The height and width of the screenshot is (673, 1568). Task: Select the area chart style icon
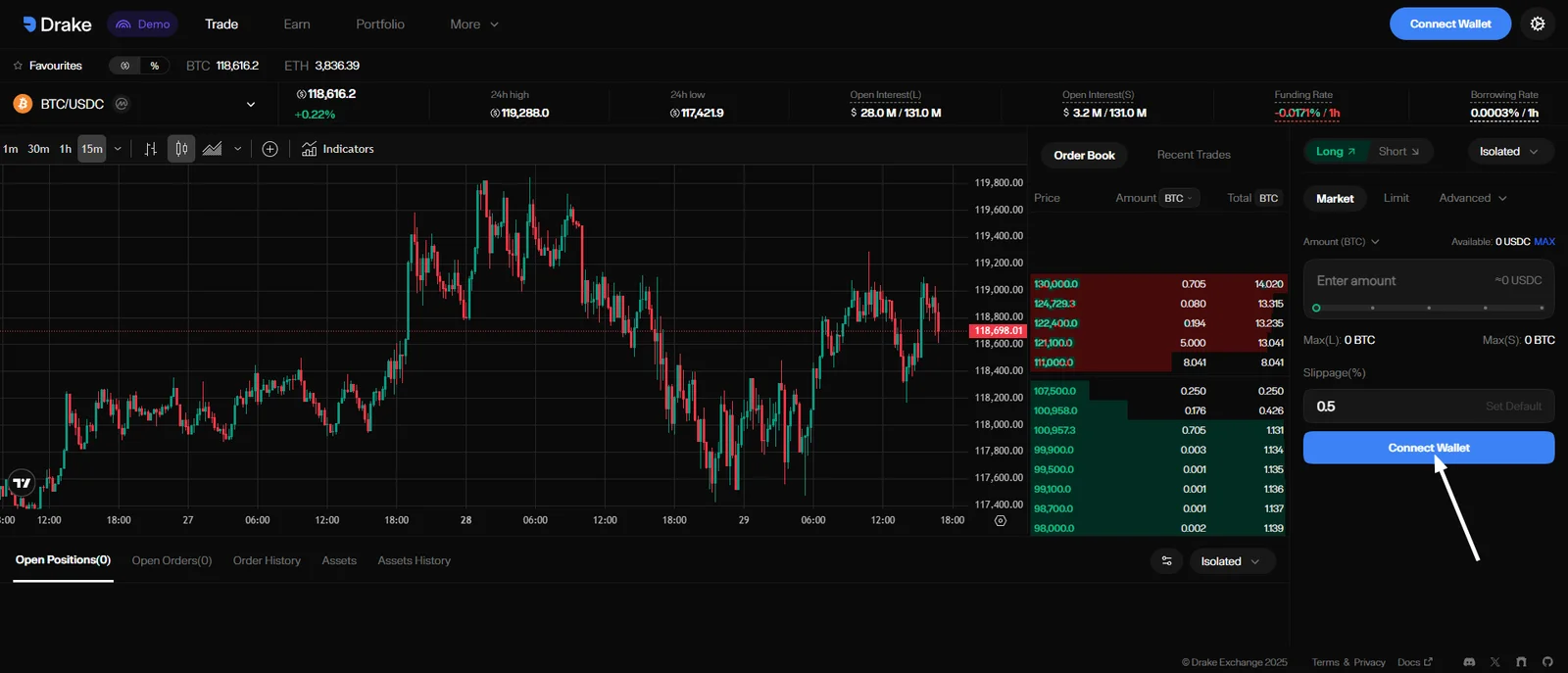click(212, 149)
